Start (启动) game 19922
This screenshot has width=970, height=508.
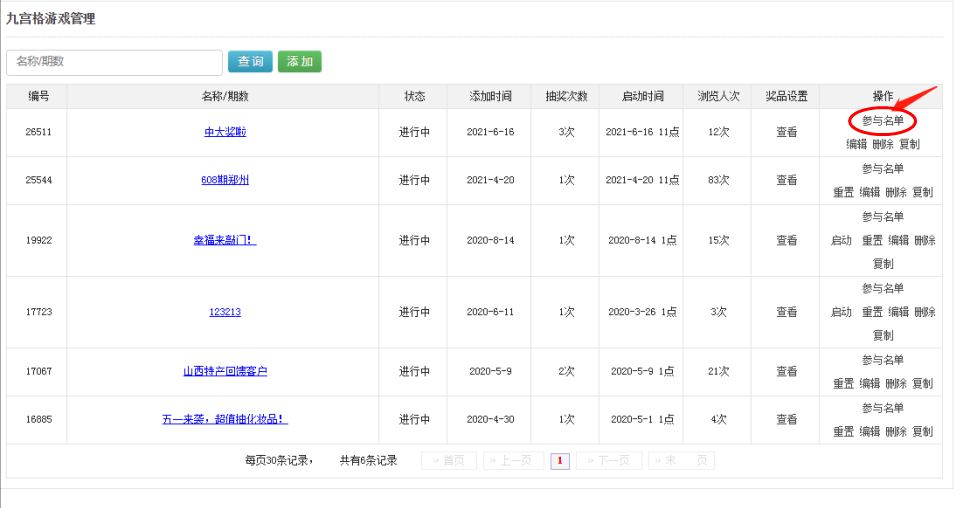[841, 240]
